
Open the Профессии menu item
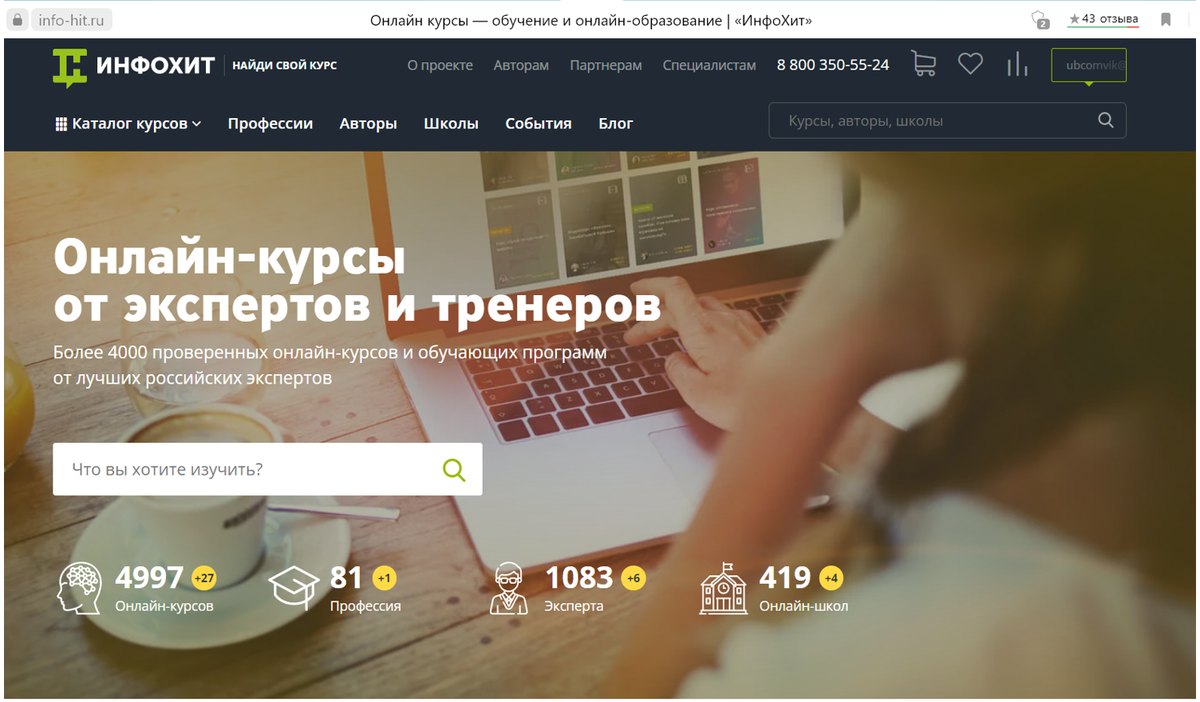270,124
